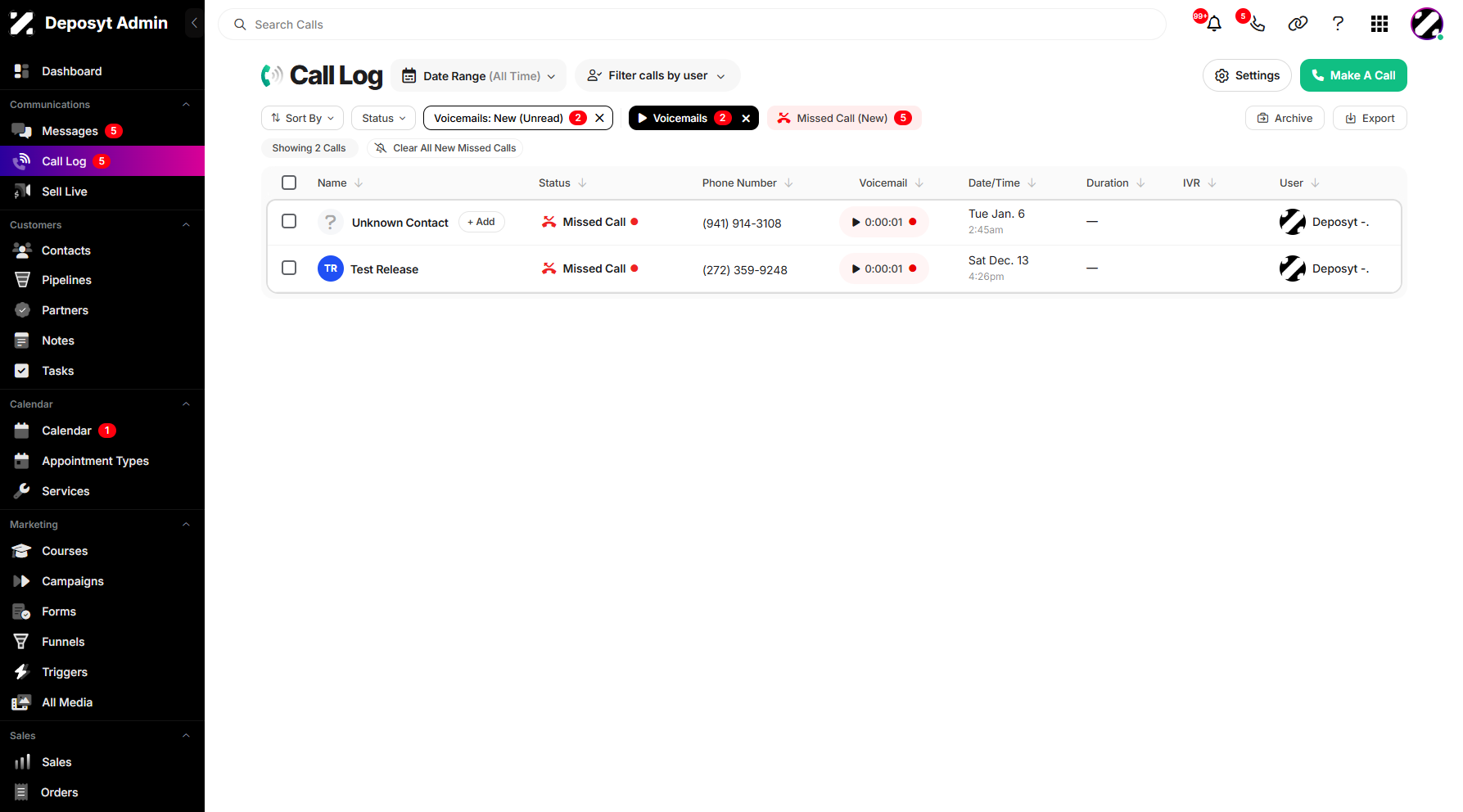The image size is (1463, 812).
Task: Check the Unknown Contact row checkbox
Action: click(289, 221)
